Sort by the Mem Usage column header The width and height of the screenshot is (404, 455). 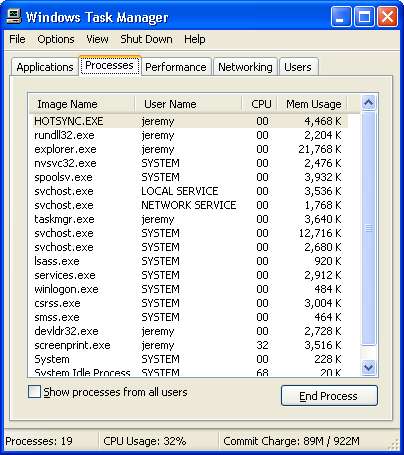tap(312, 104)
